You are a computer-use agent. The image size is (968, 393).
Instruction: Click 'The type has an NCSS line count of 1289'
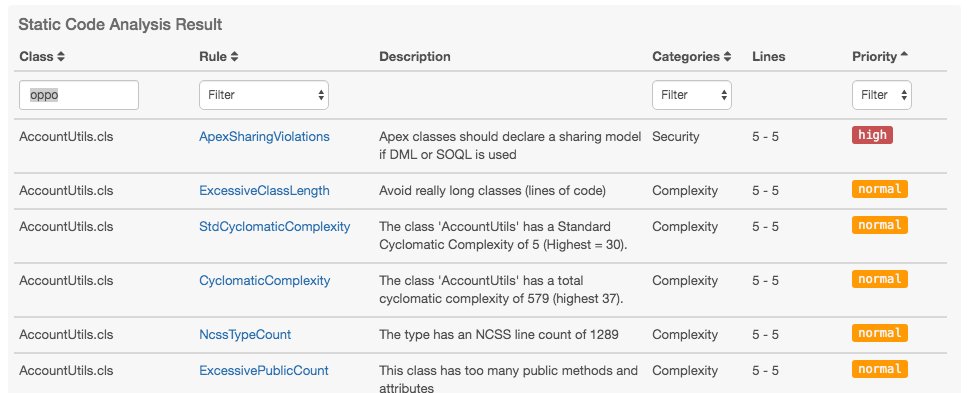[x=499, y=334]
